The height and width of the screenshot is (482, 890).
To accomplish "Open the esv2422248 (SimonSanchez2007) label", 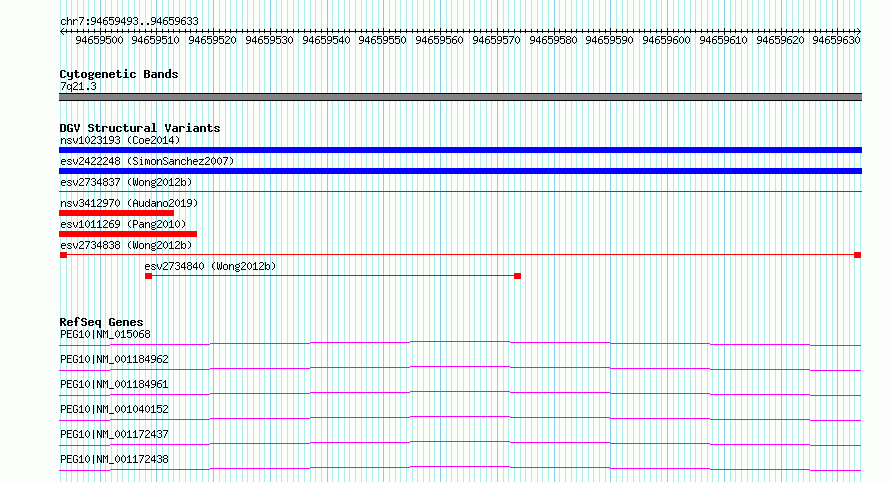I will (x=147, y=161).
